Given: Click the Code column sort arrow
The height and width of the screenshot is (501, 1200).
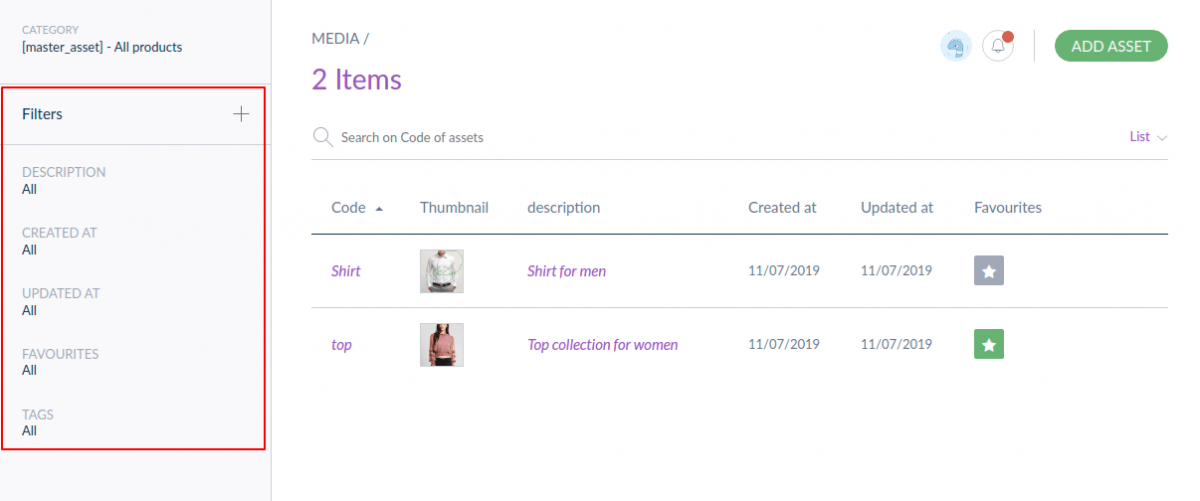Looking at the screenshot, I should point(379,209).
